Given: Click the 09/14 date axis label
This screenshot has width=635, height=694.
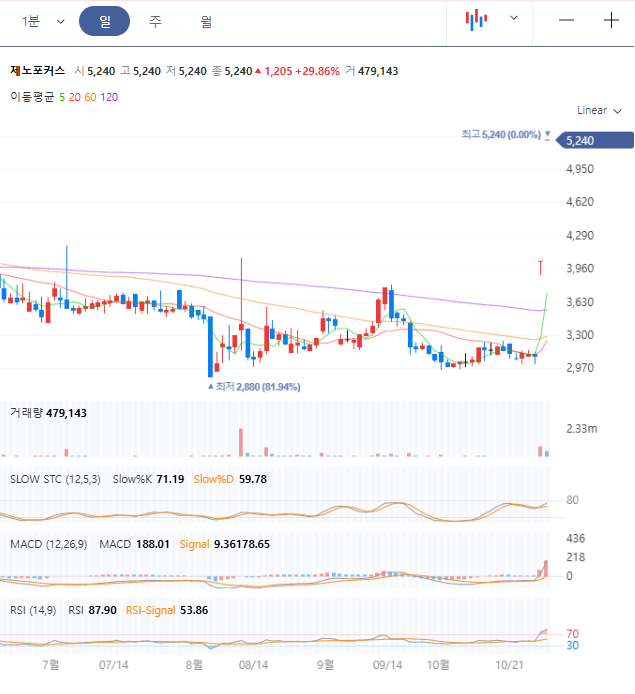Looking at the screenshot, I should click(x=388, y=665).
